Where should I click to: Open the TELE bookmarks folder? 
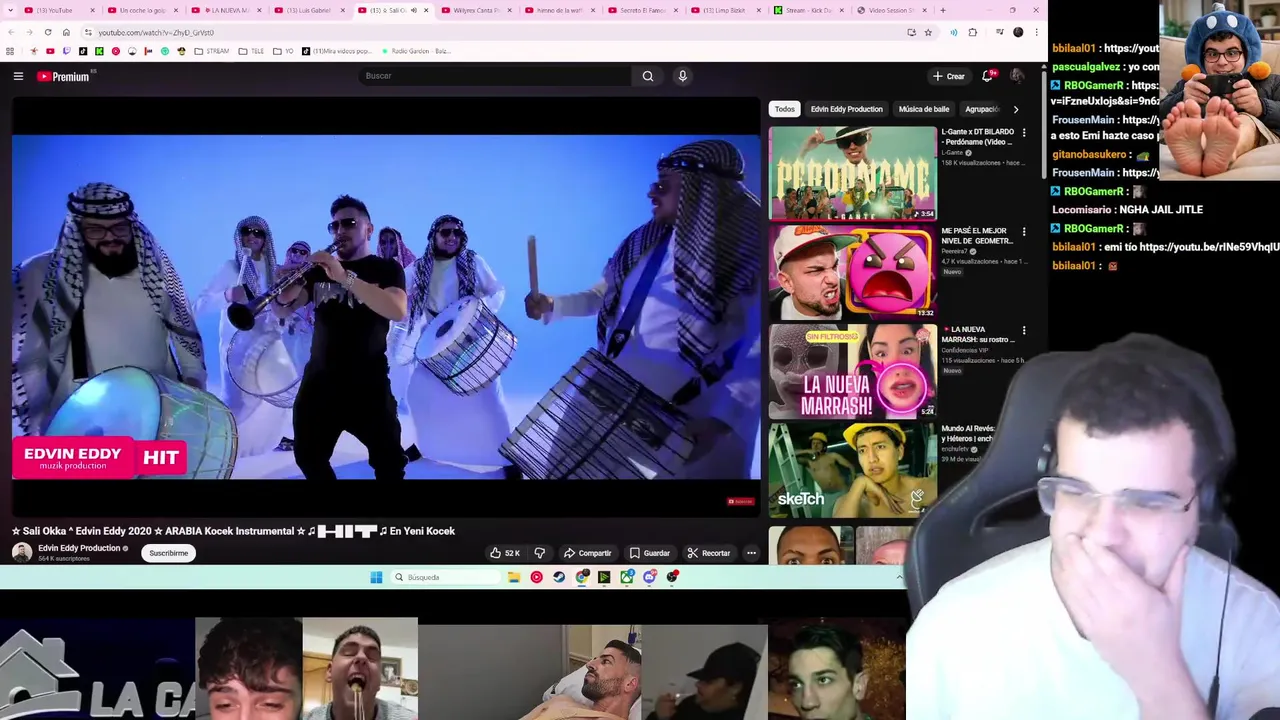click(251, 51)
